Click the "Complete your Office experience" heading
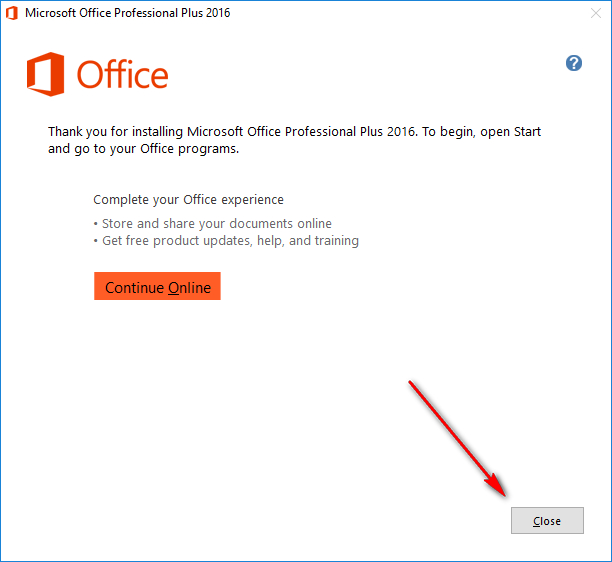The width and height of the screenshot is (612, 562). (x=188, y=200)
